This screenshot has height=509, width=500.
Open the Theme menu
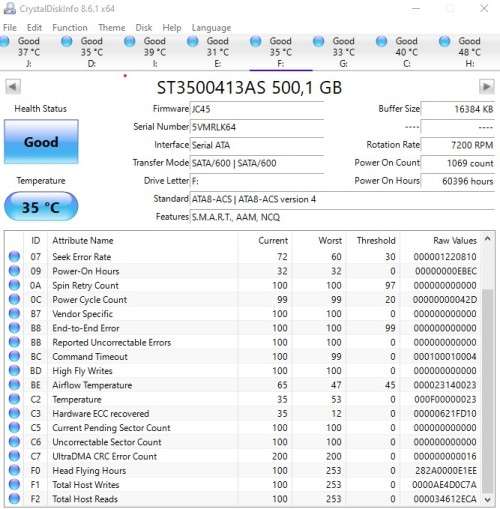pos(112,28)
